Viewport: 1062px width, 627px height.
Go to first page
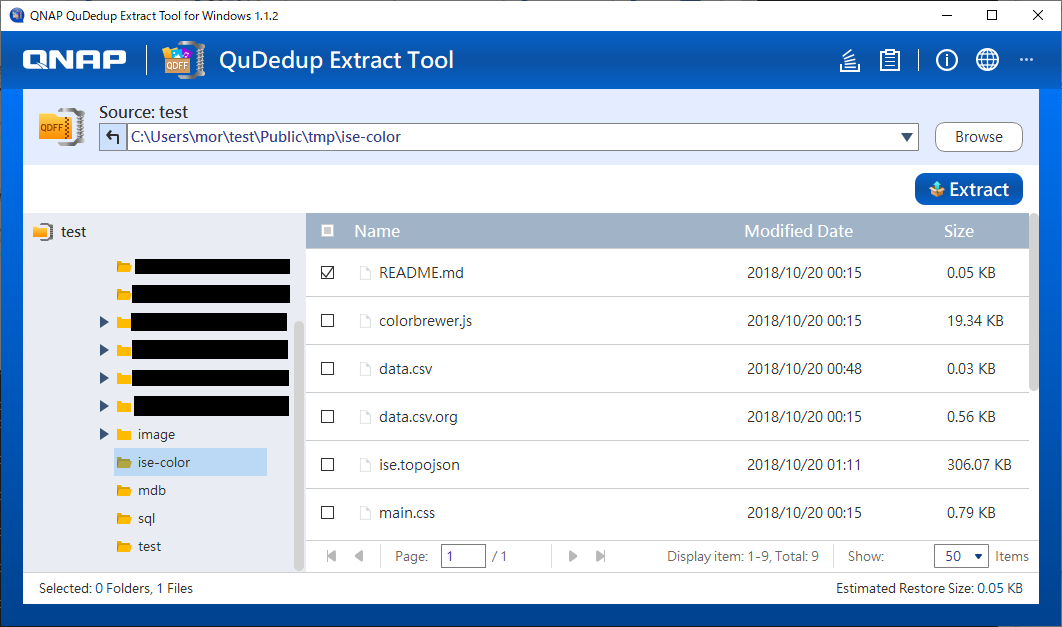(331, 556)
